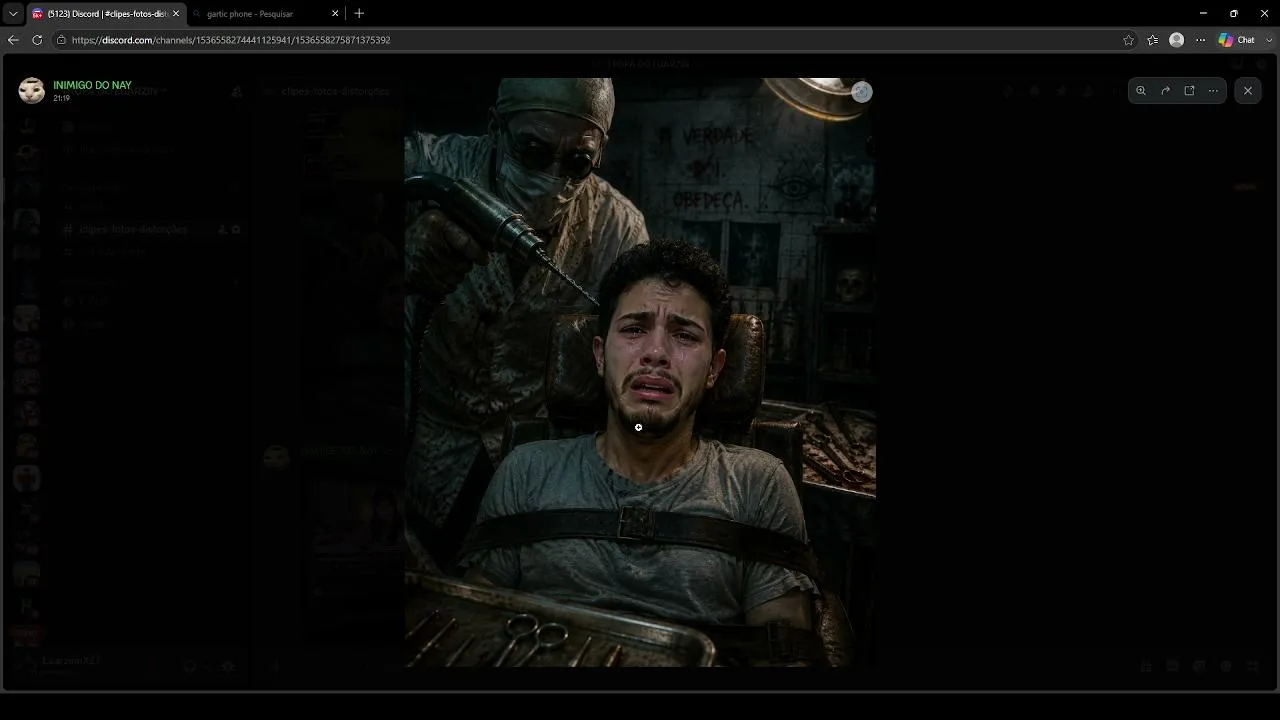Open browser settings and more menu
Screen dimensions: 1280x720
point(1201,40)
